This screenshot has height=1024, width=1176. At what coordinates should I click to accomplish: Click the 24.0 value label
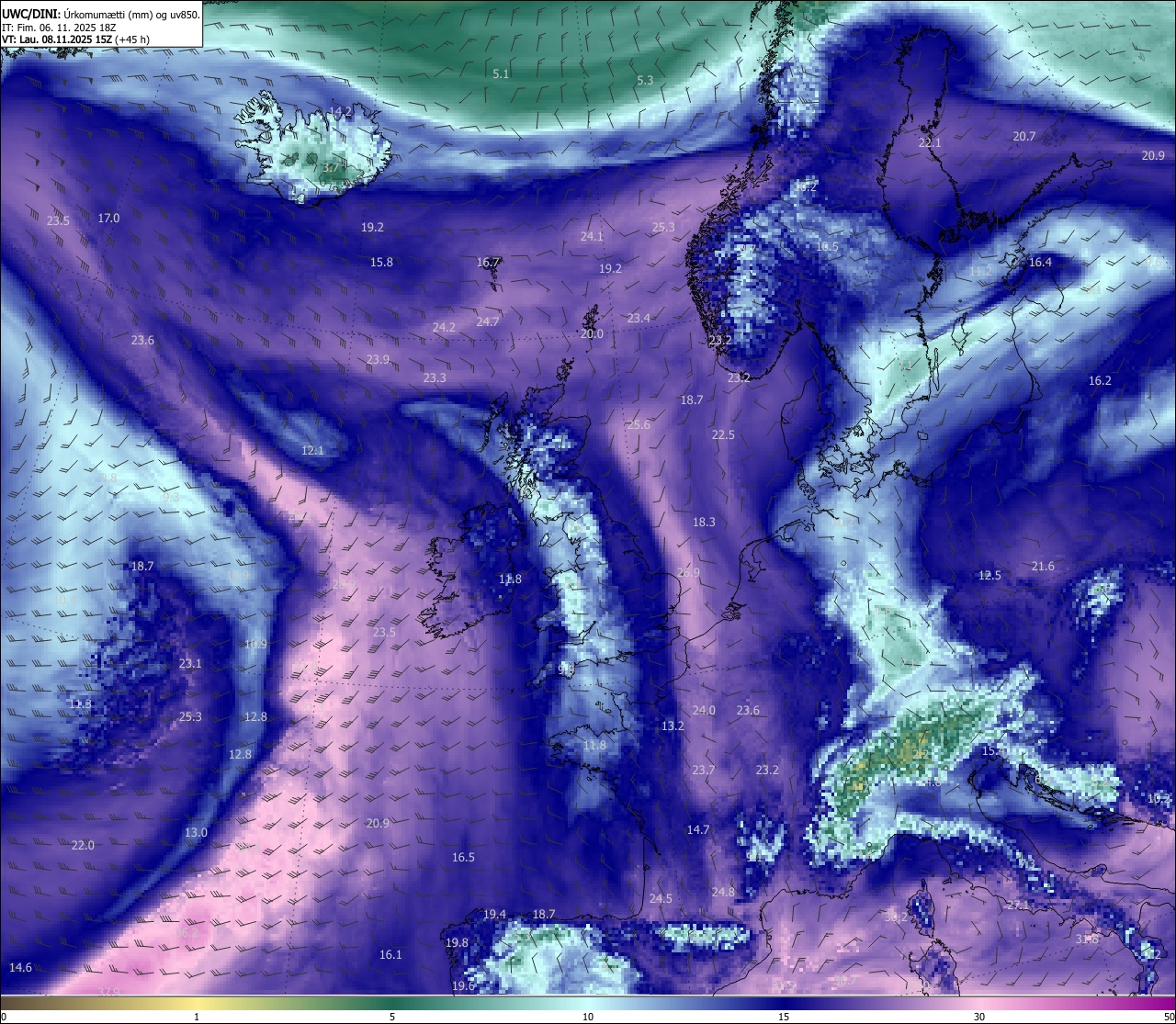pos(704,711)
